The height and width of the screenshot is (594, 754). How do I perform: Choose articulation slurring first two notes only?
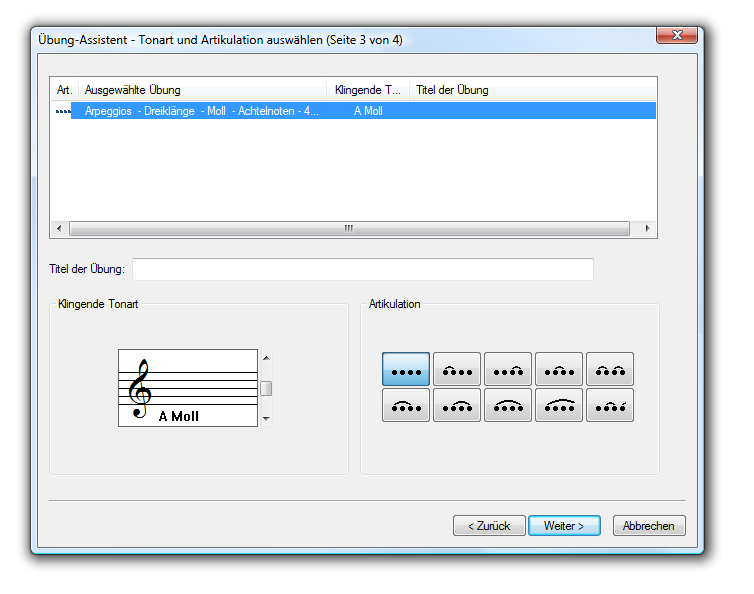click(457, 369)
